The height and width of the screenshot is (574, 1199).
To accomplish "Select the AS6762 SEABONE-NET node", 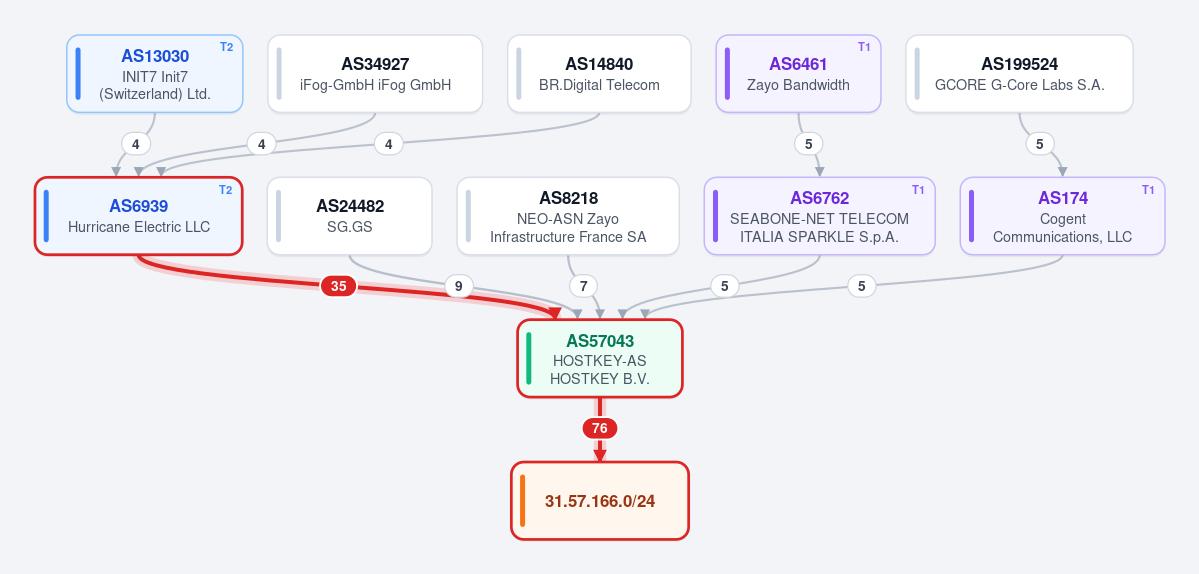I will click(820, 216).
